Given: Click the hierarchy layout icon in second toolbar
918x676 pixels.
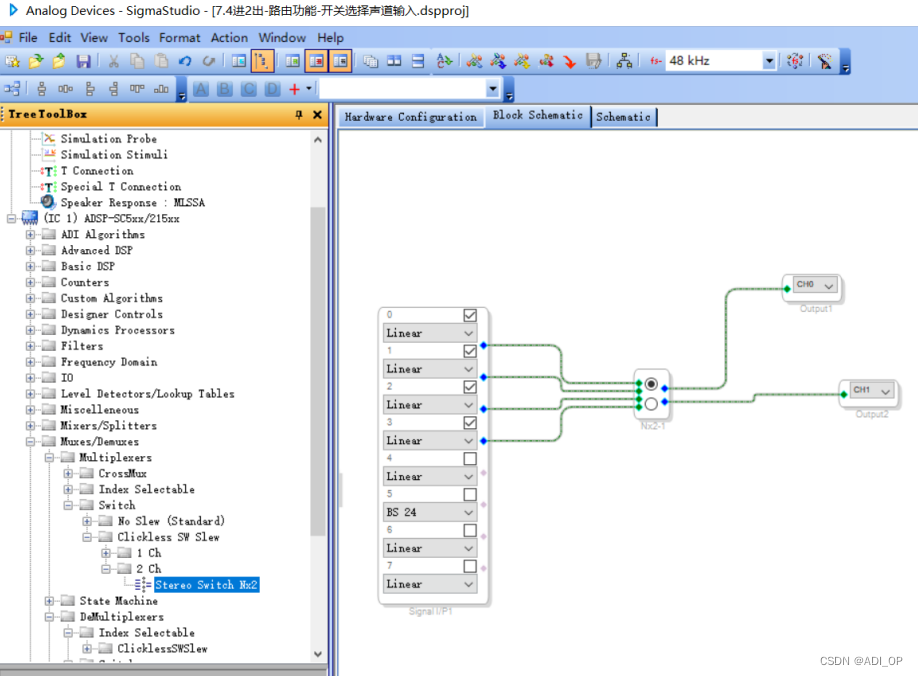Looking at the screenshot, I should point(12,89).
